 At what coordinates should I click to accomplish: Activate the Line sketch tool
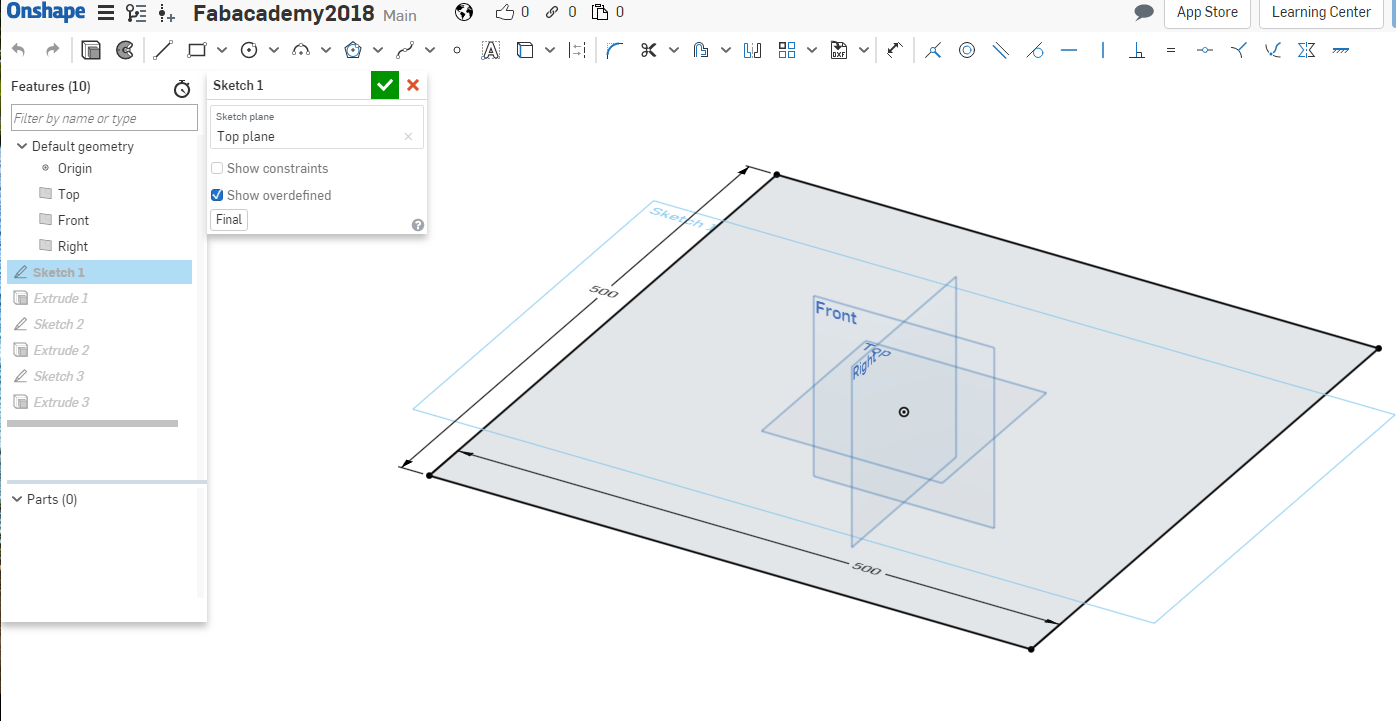click(x=163, y=50)
